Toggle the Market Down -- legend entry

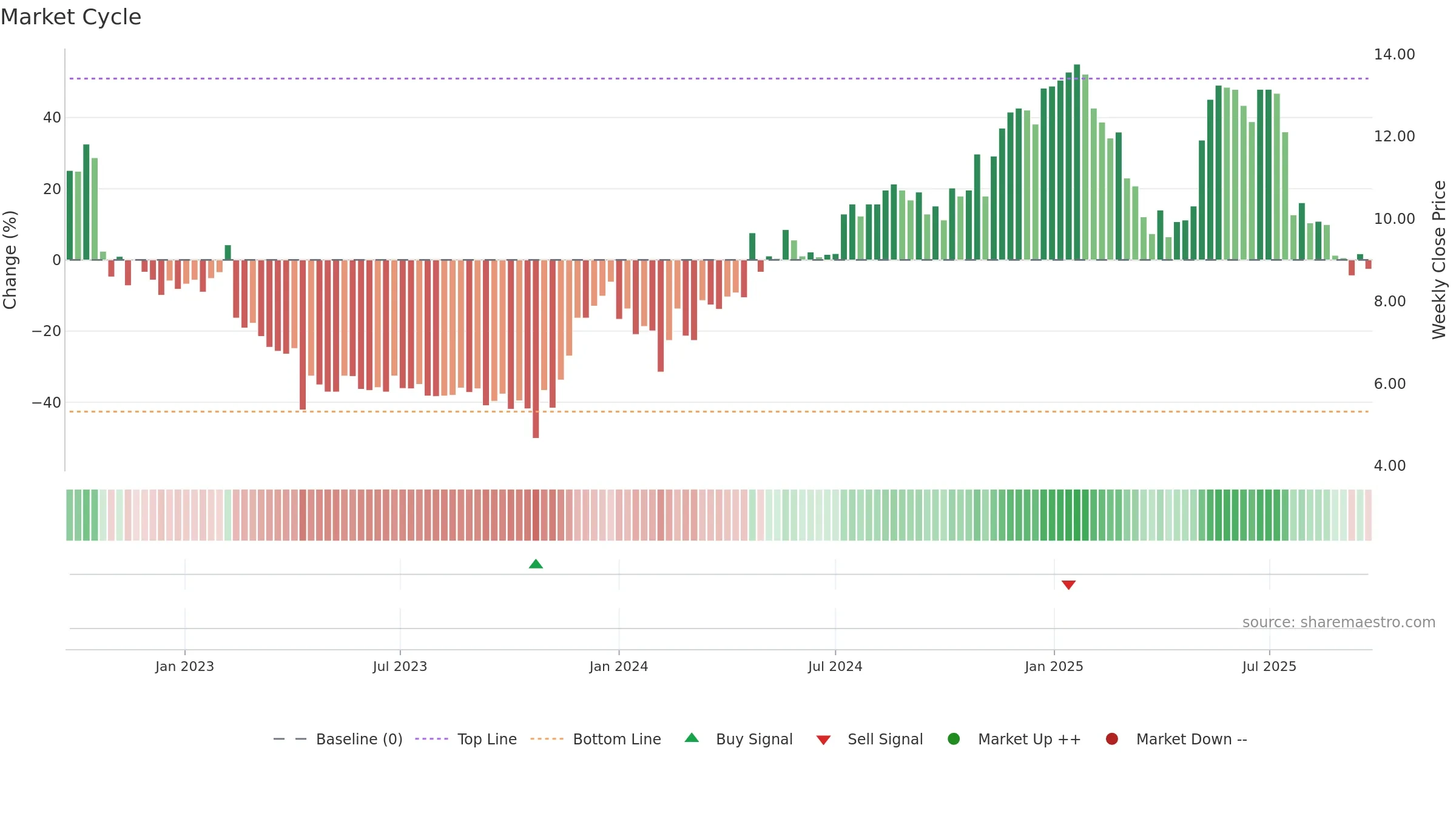click(x=1176, y=739)
